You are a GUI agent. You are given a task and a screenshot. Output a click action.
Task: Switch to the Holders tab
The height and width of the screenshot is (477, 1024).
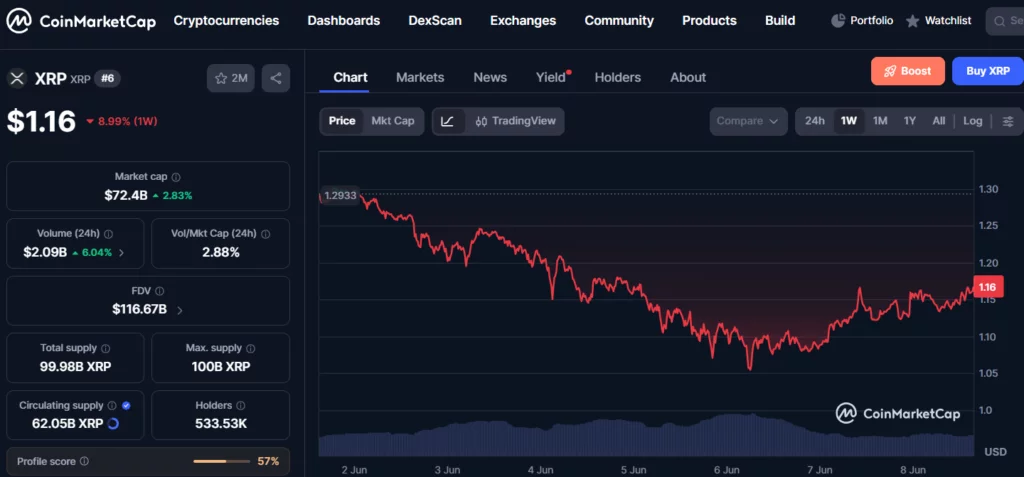(x=618, y=77)
